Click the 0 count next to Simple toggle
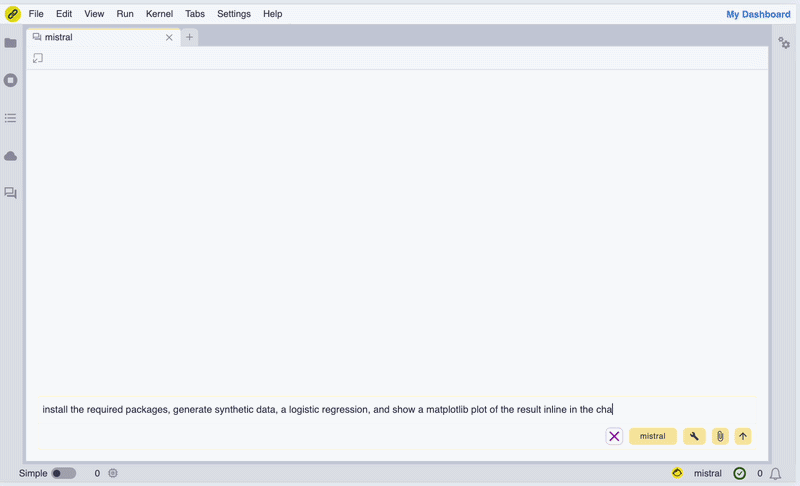Image resolution: width=800 pixels, height=486 pixels. [x=97, y=473]
